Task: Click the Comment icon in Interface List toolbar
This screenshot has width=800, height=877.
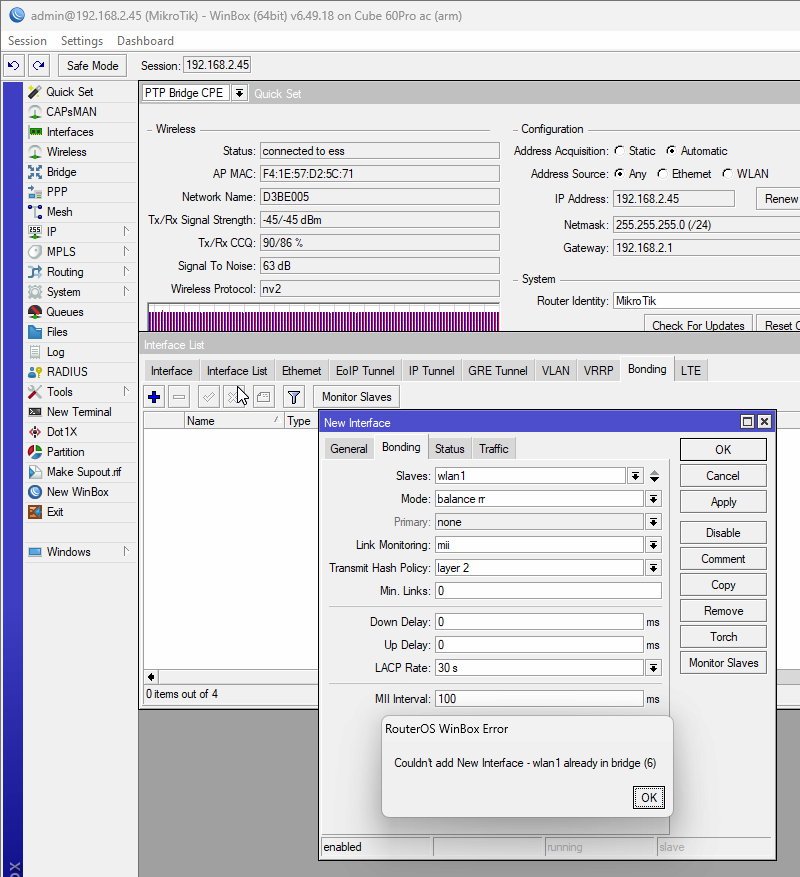Action: pyautogui.click(x=263, y=397)
